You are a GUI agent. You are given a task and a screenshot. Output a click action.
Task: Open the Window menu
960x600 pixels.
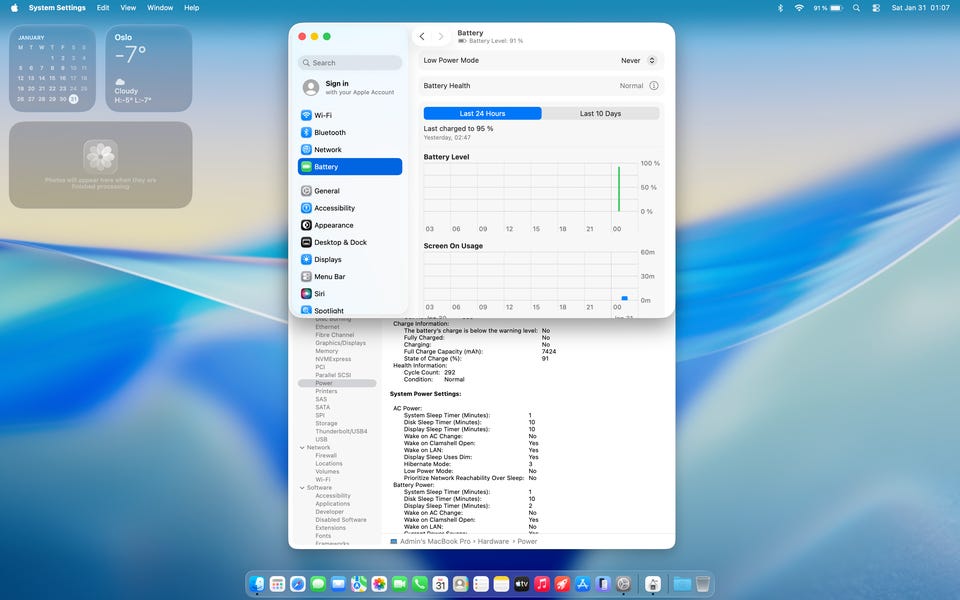click(160, 8)
